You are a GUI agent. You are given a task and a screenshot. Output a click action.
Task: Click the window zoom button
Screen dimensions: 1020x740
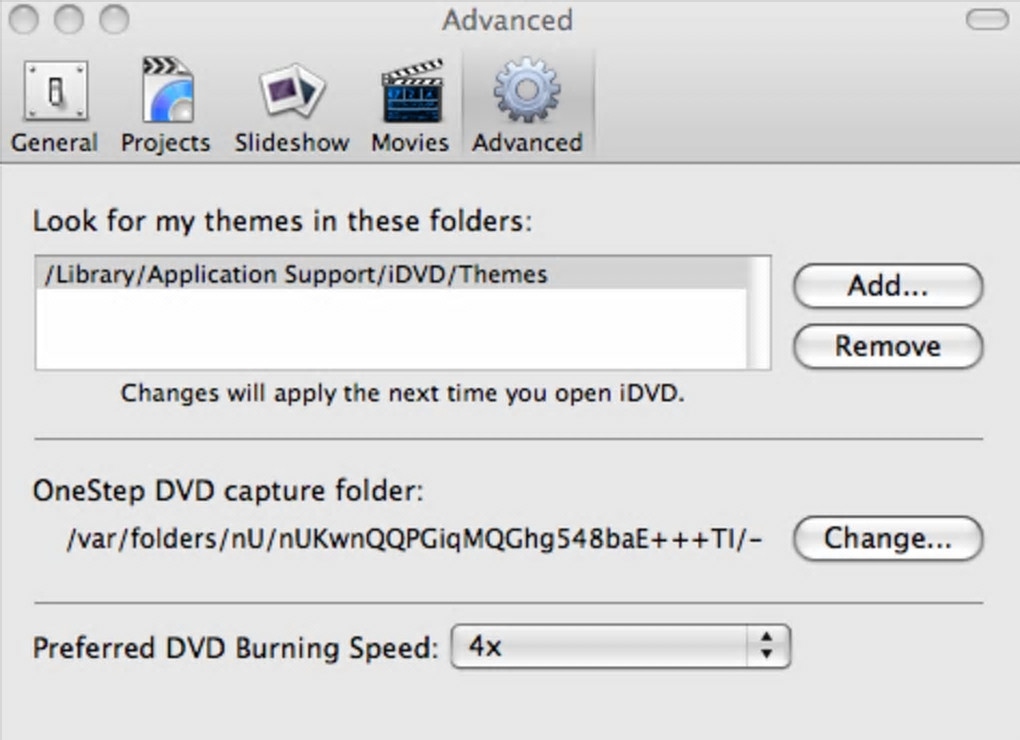(x=115, y=19)
